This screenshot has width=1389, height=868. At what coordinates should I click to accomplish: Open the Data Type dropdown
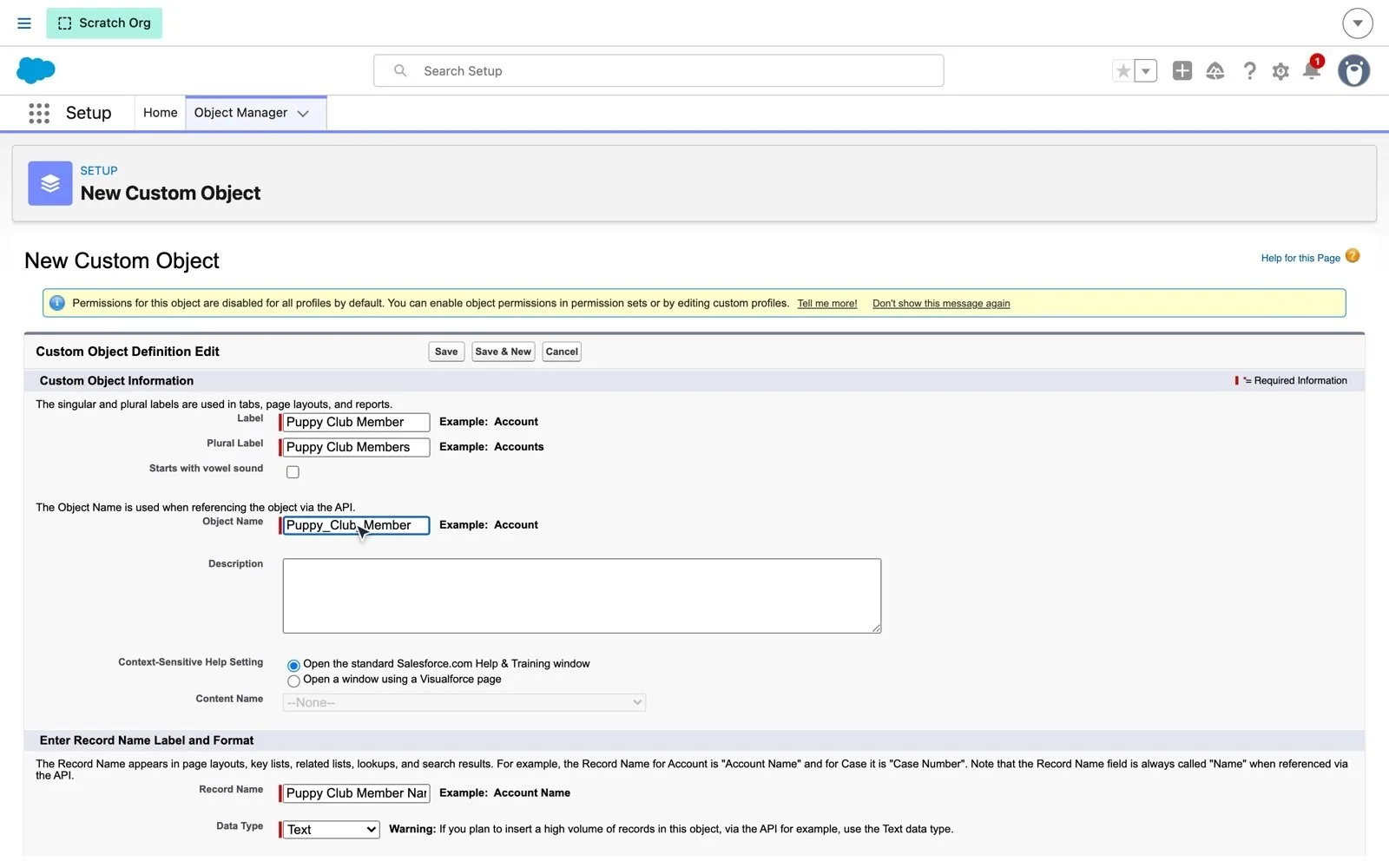[332, 830]
